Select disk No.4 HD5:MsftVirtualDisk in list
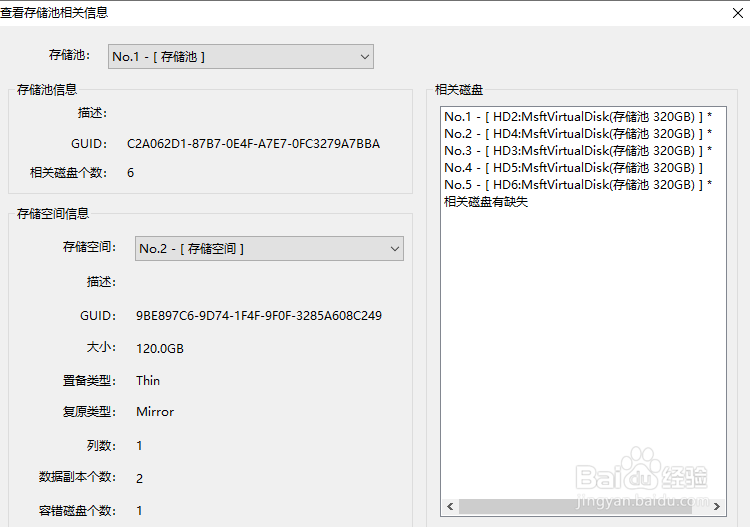750x527 pixels. pos(573,168)
